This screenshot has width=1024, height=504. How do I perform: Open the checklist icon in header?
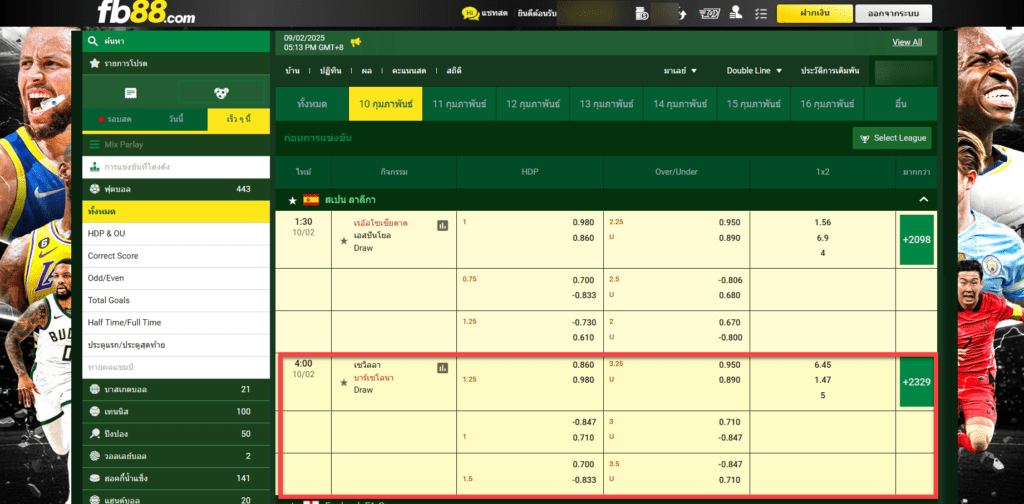[x=760, y=14]
